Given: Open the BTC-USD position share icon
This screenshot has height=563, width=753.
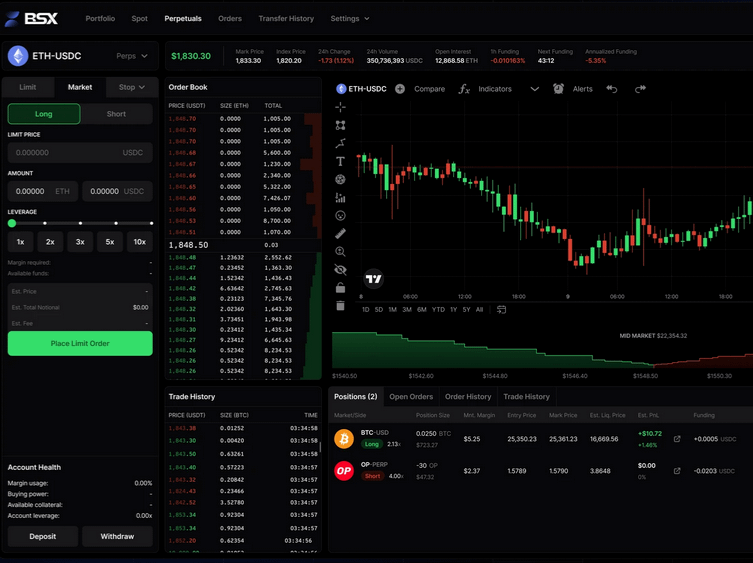Looking at the screenshot, I should 677,439.
